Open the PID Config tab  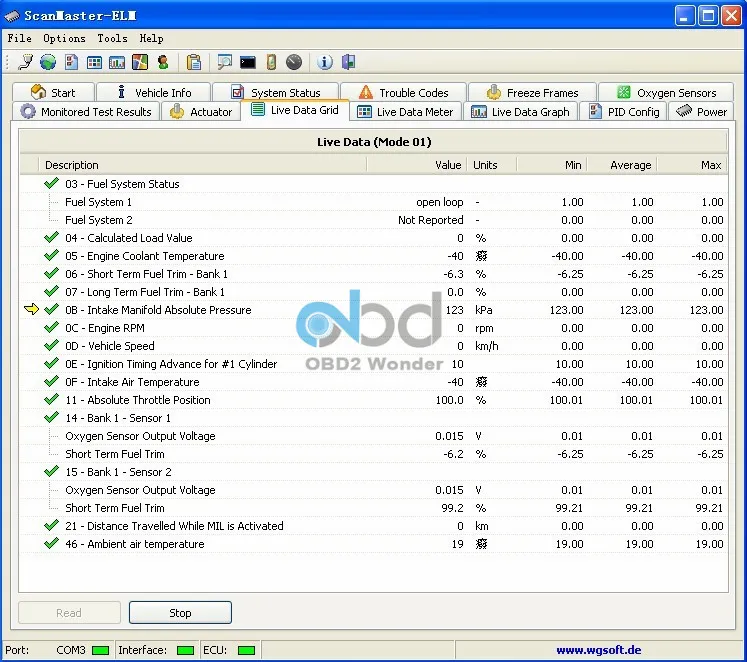[x=624, y=111]
